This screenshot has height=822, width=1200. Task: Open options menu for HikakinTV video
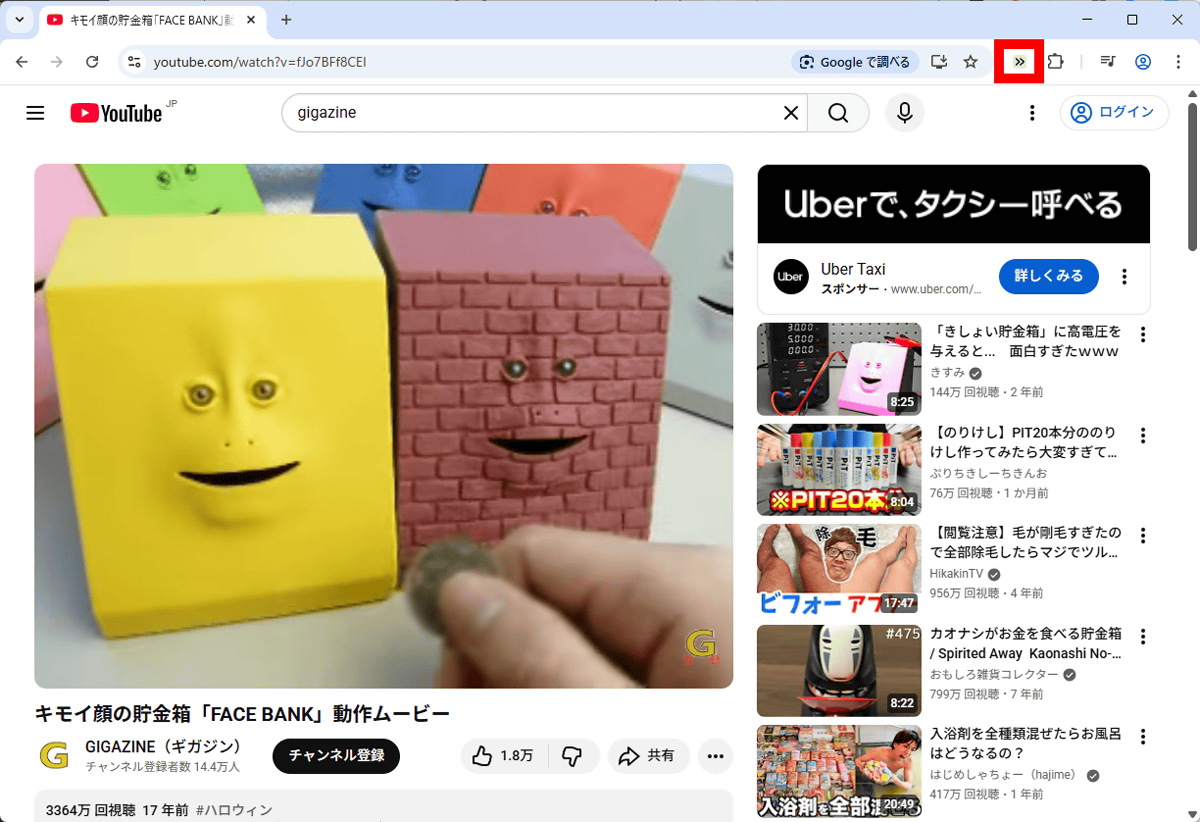click(x=1143, y=536)
